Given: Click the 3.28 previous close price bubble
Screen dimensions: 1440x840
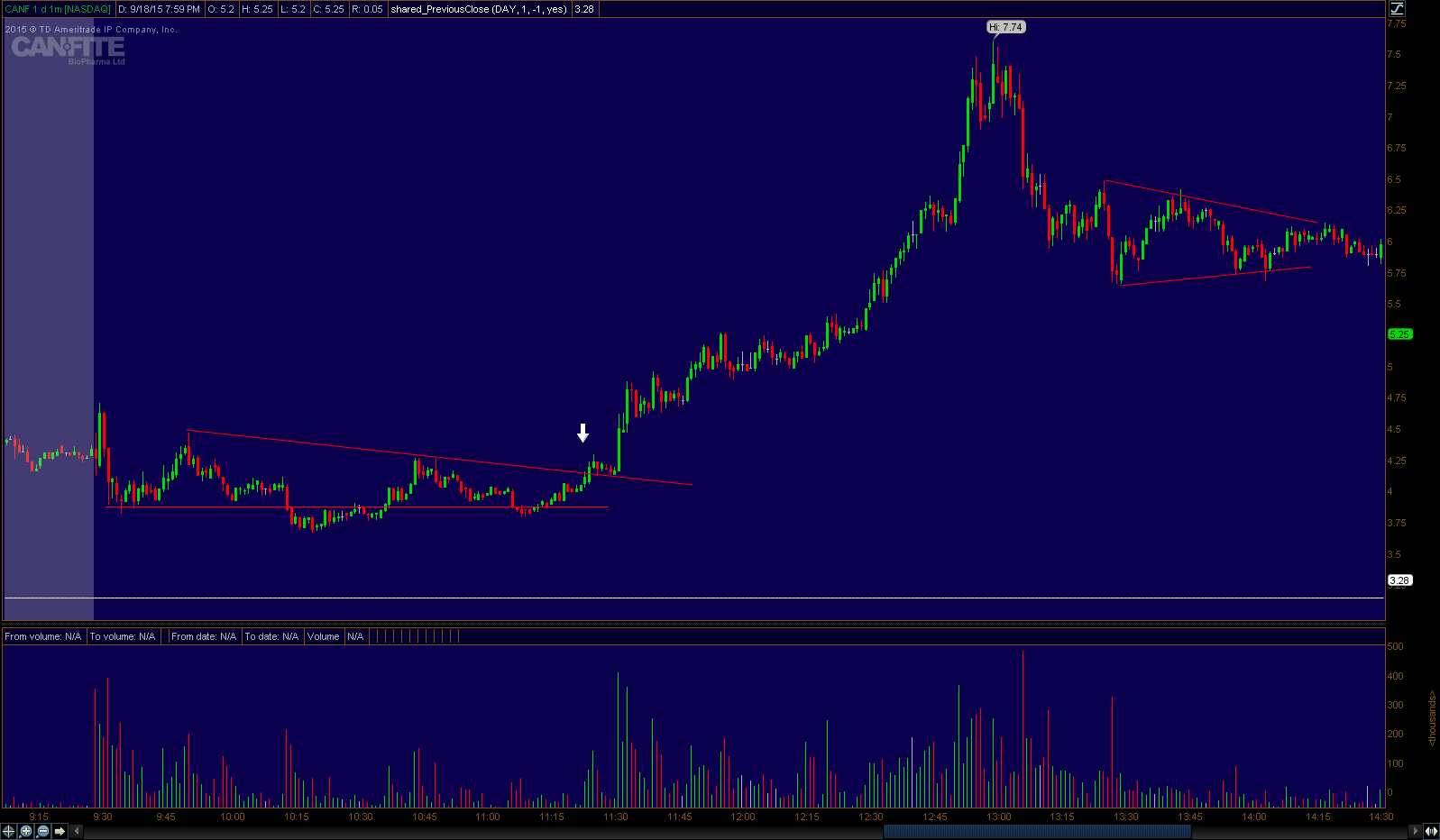Looking at the screenshot, I should click(1399, 580).
